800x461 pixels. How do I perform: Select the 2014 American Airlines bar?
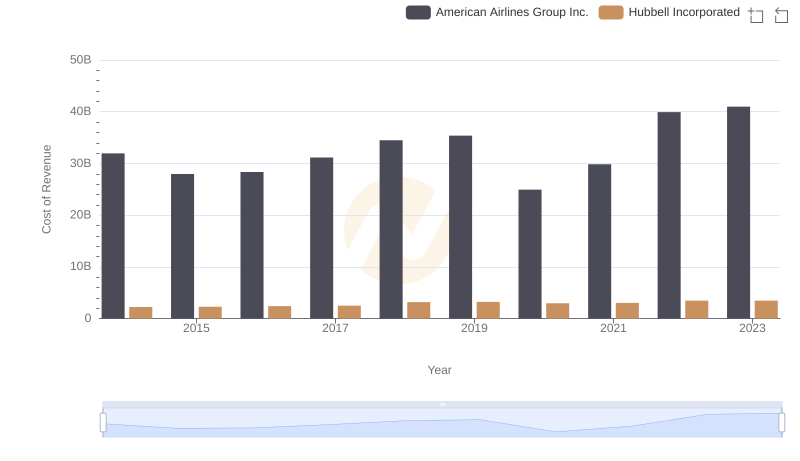pos(113,236)
